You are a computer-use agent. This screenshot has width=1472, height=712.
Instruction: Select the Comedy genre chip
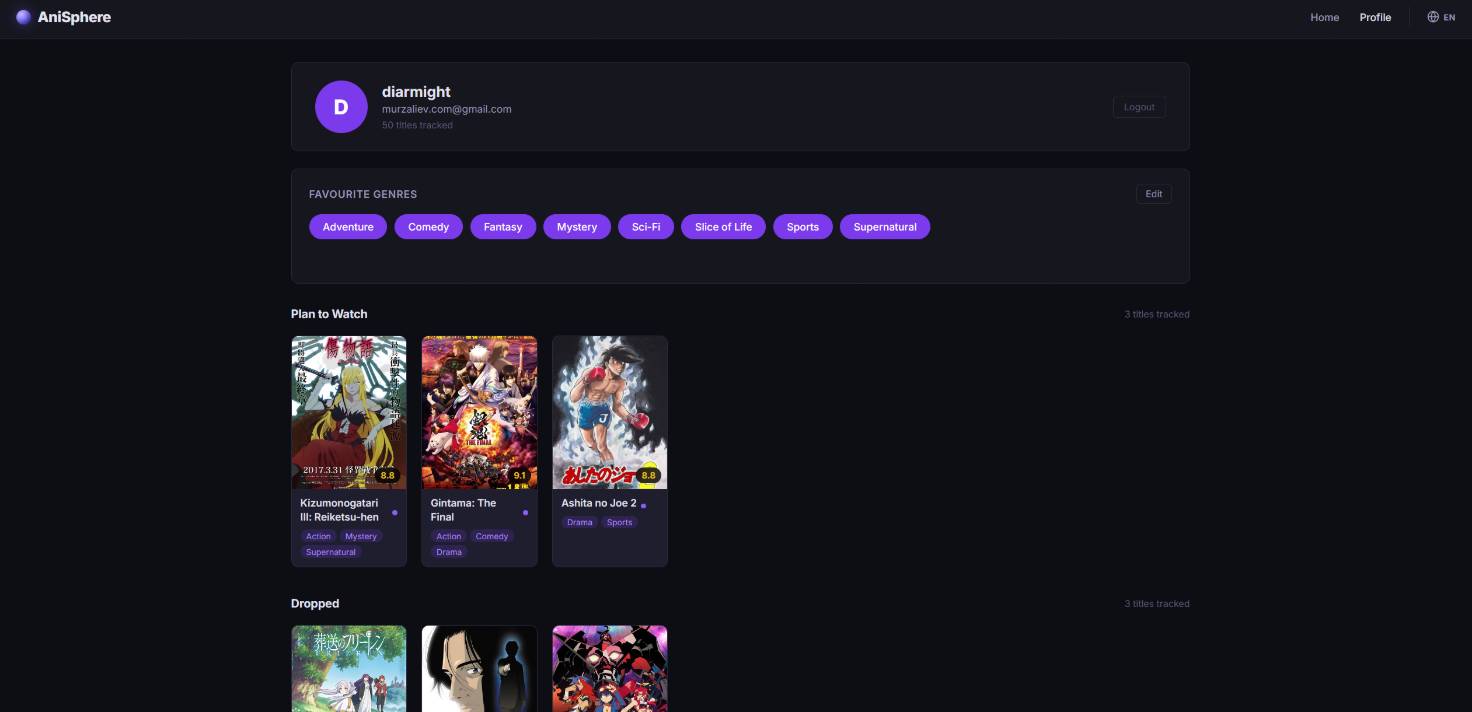(x=428, y=227)
